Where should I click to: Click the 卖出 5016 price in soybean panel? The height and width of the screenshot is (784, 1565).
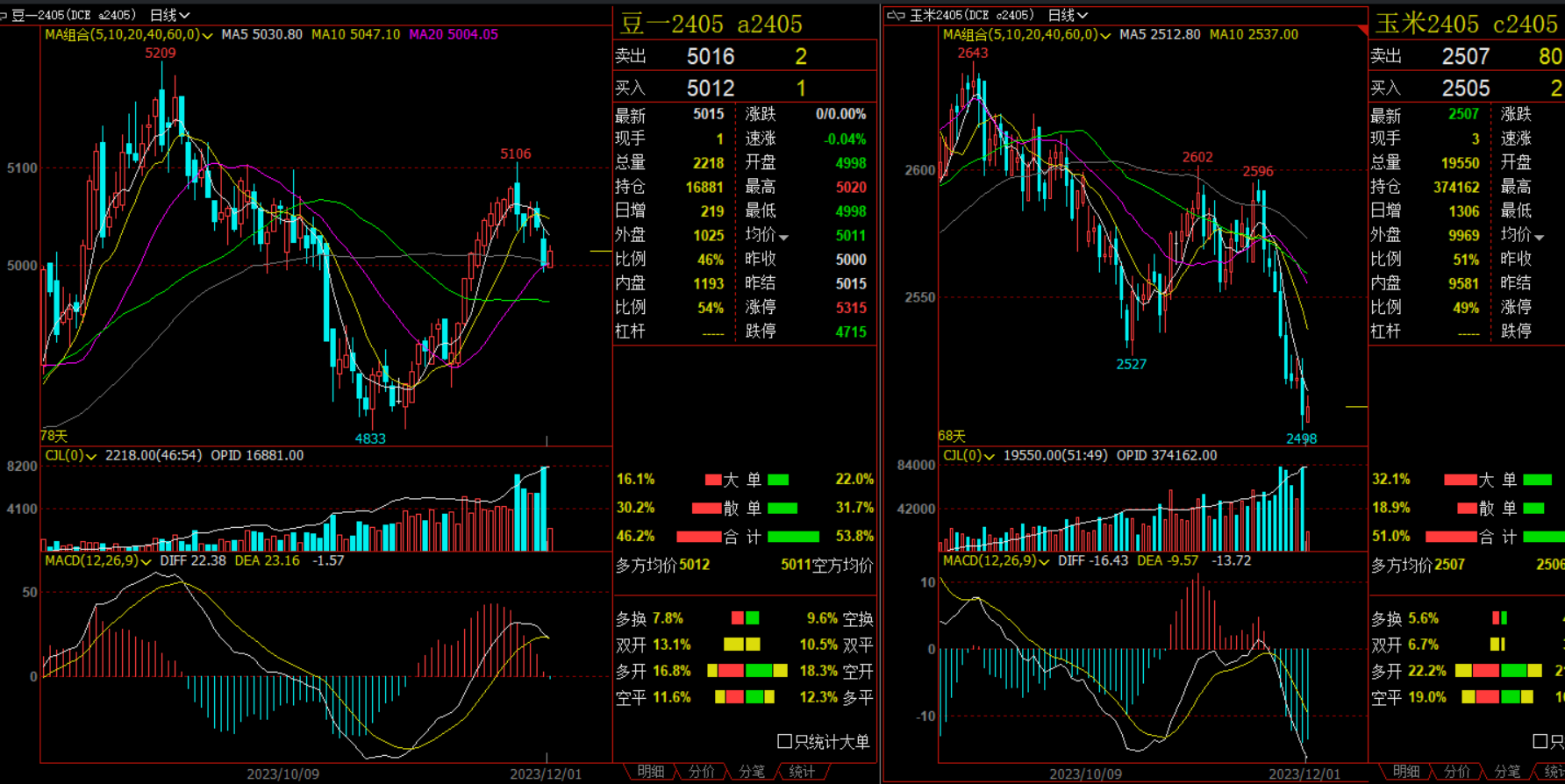(710, 57)
